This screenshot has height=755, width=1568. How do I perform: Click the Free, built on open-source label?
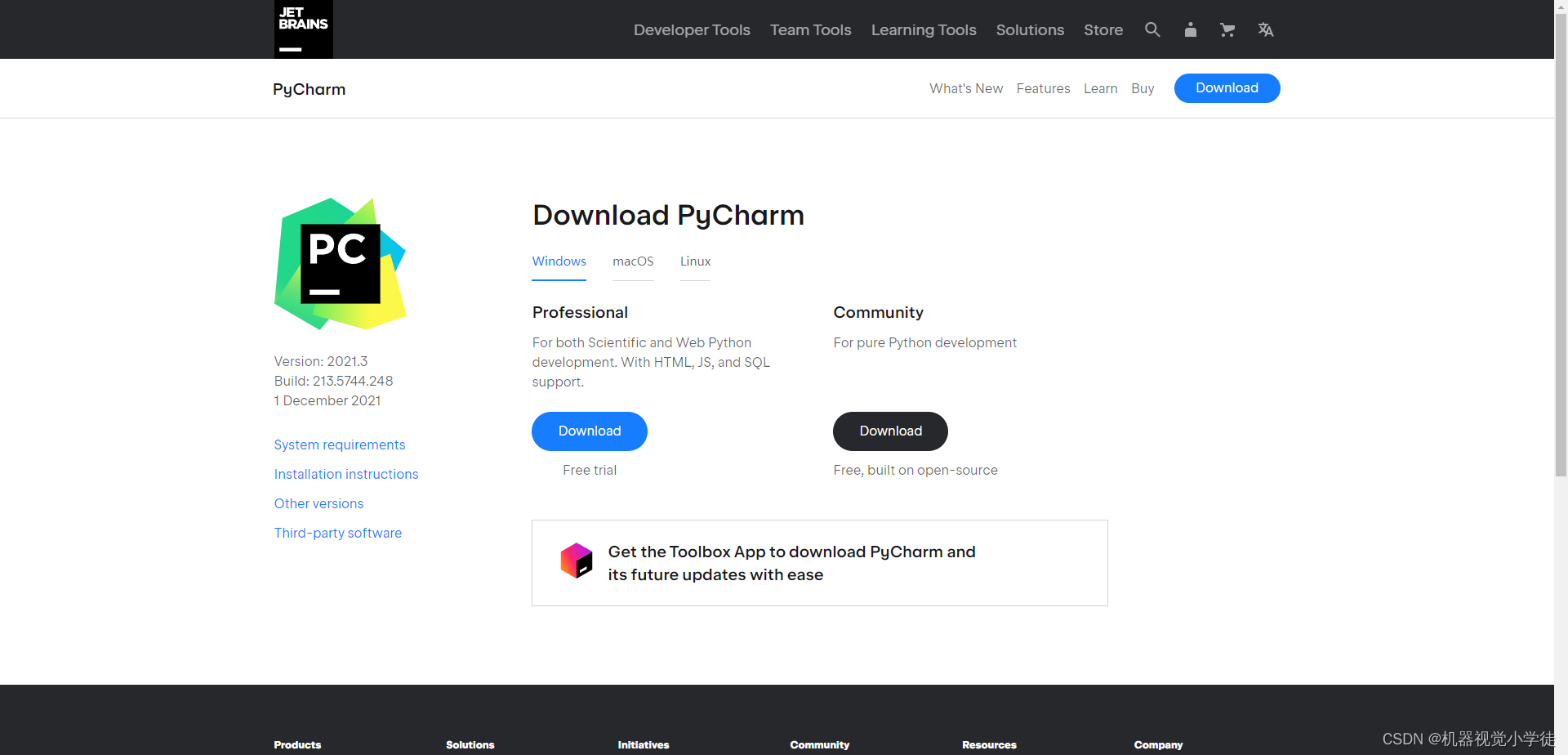click(915, 470)
